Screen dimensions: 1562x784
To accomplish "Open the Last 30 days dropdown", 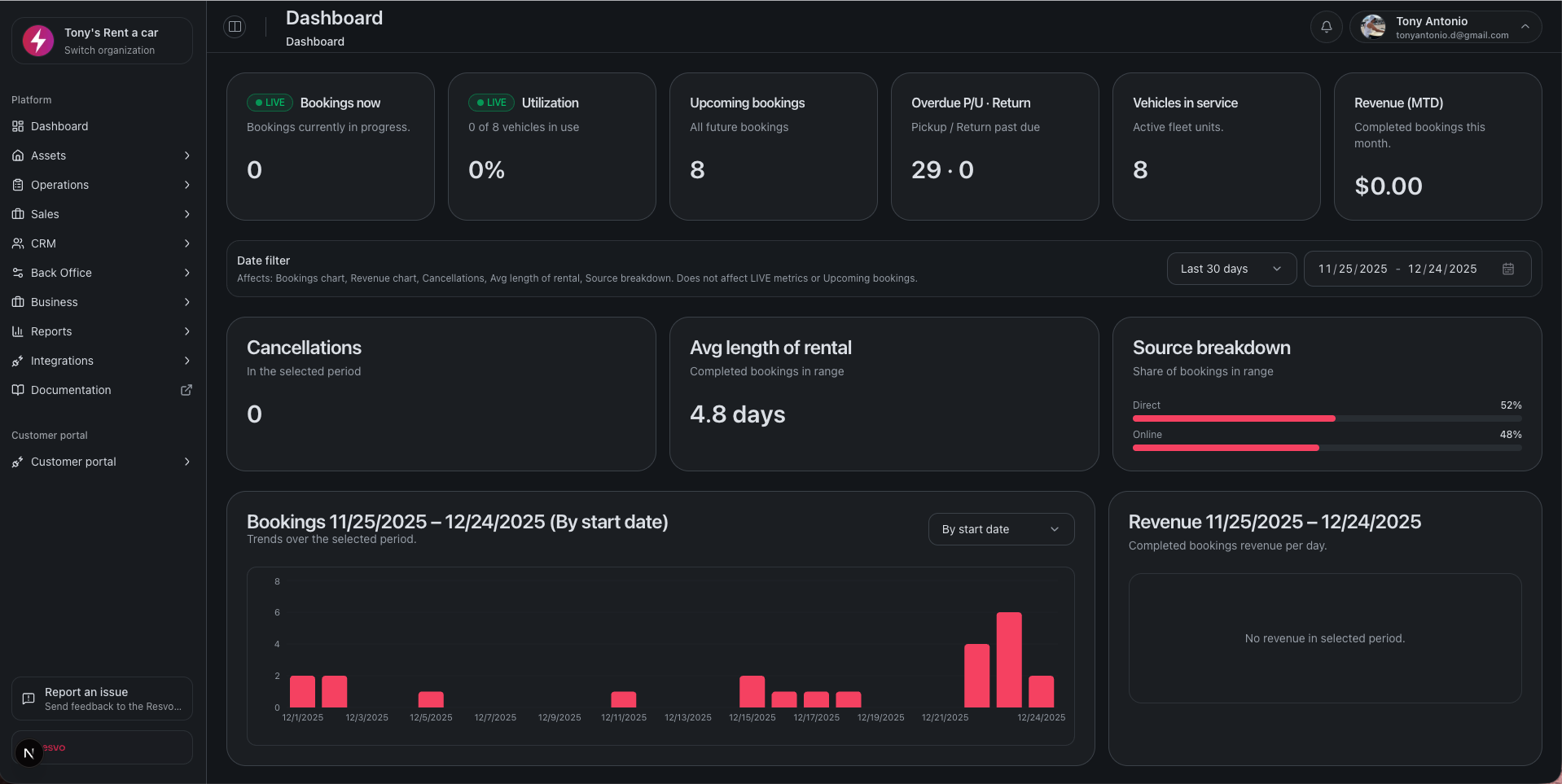I will pyautogui.click(x=1231, y=269).
